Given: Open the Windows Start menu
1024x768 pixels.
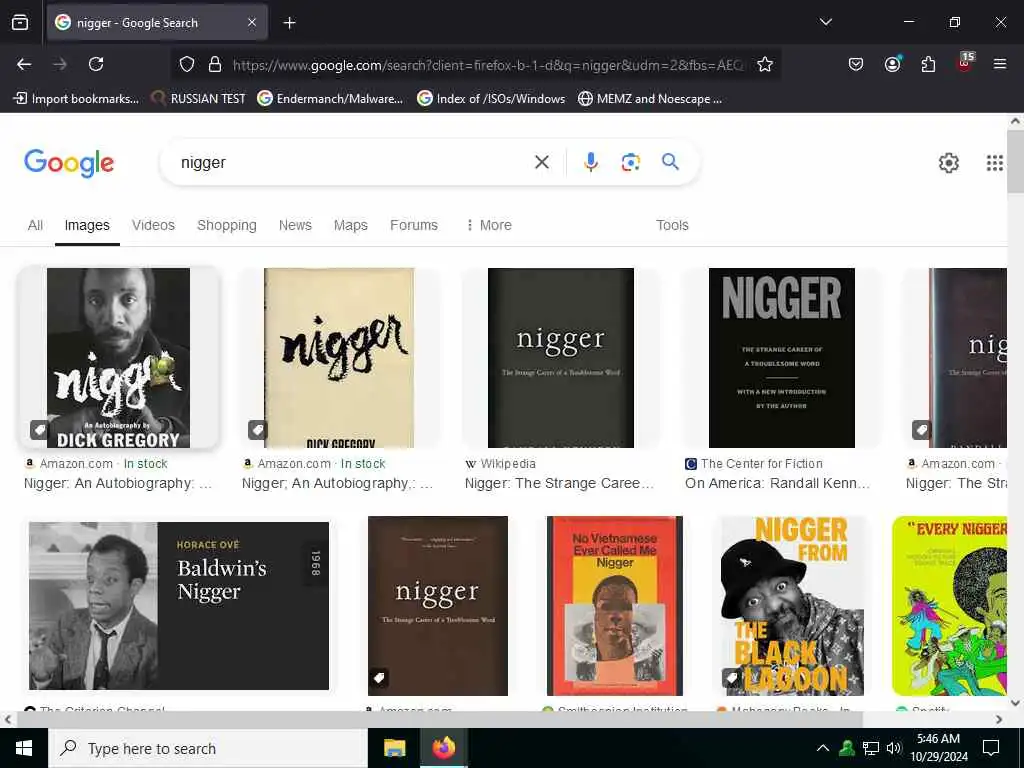Looking at the screenshot, I should 24,748.
